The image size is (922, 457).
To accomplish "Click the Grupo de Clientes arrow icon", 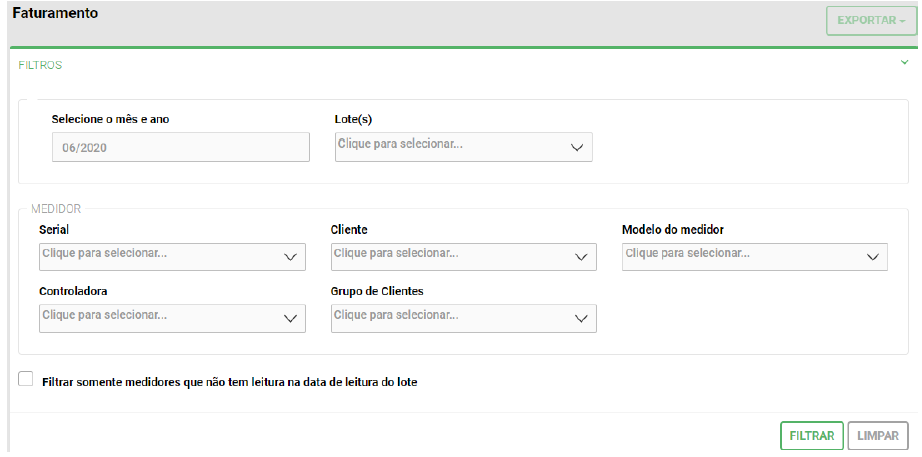I will (581, 318).
